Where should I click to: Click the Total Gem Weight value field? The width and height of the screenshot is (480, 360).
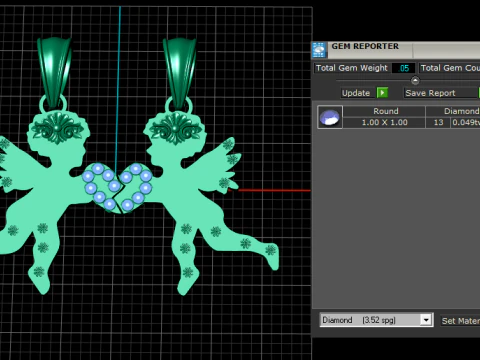[x=403, y=68]
